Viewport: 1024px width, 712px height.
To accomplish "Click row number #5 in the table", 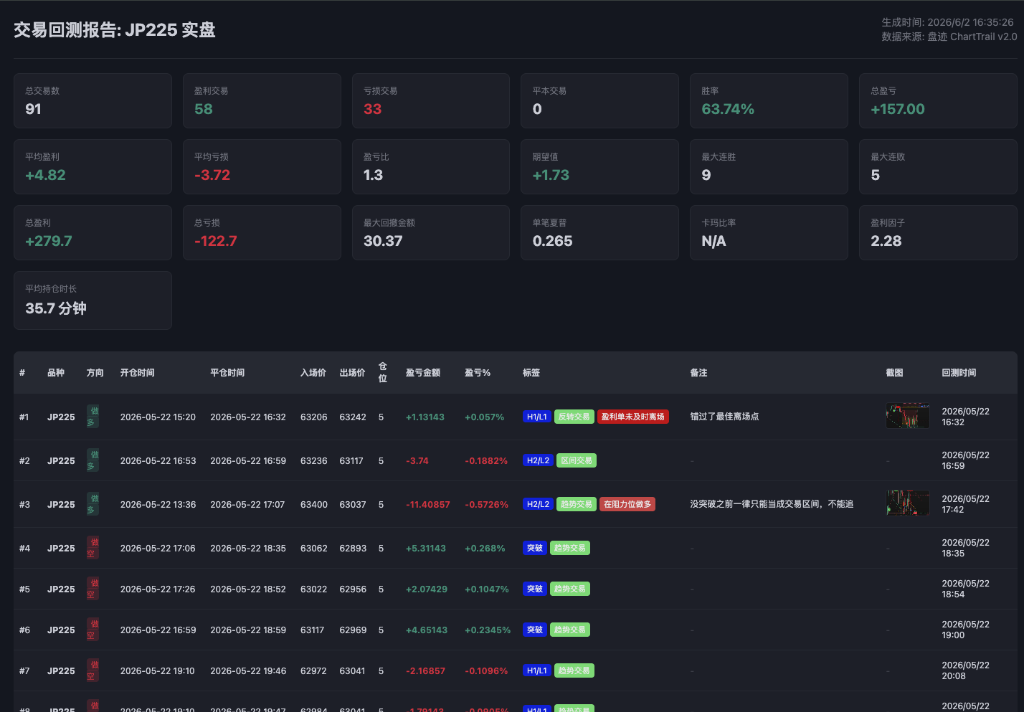I will coord(24,589).
